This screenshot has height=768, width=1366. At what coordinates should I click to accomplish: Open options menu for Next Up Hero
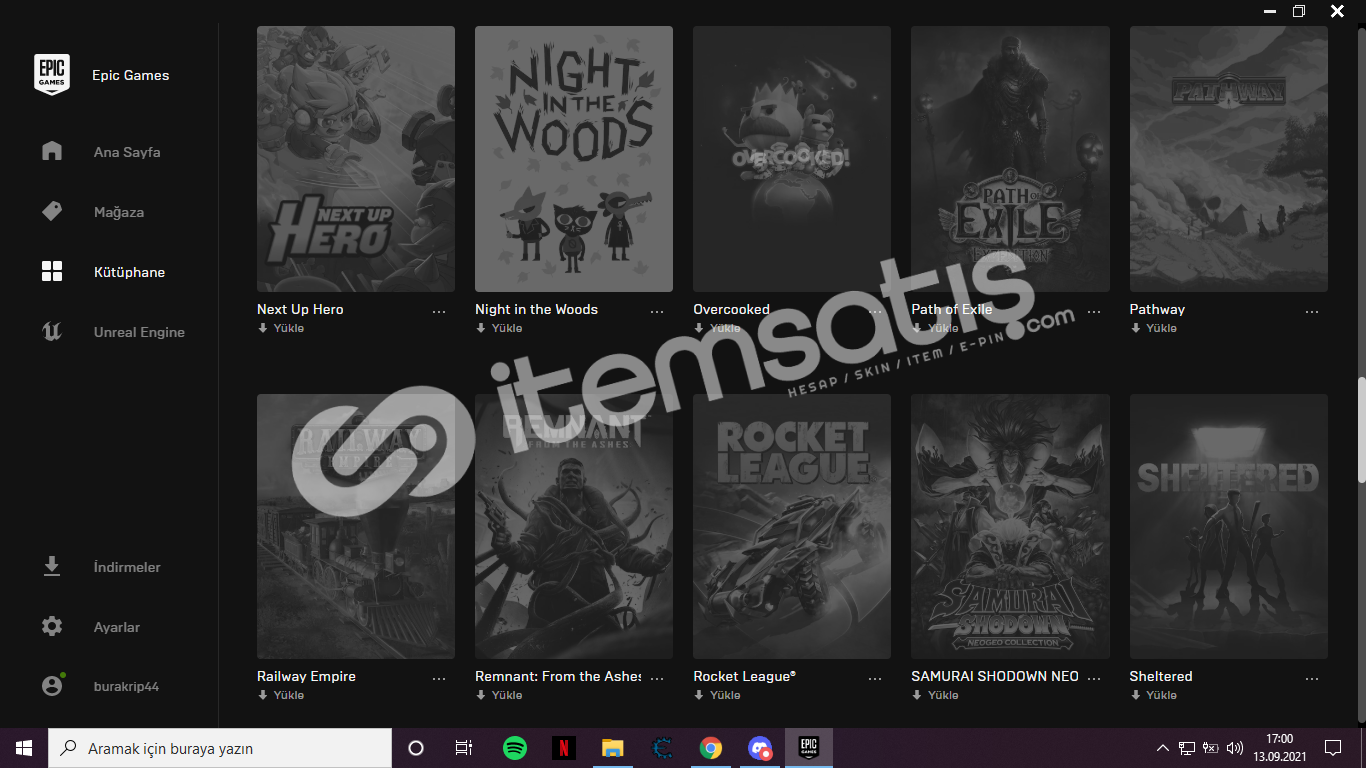pos(439,311)
